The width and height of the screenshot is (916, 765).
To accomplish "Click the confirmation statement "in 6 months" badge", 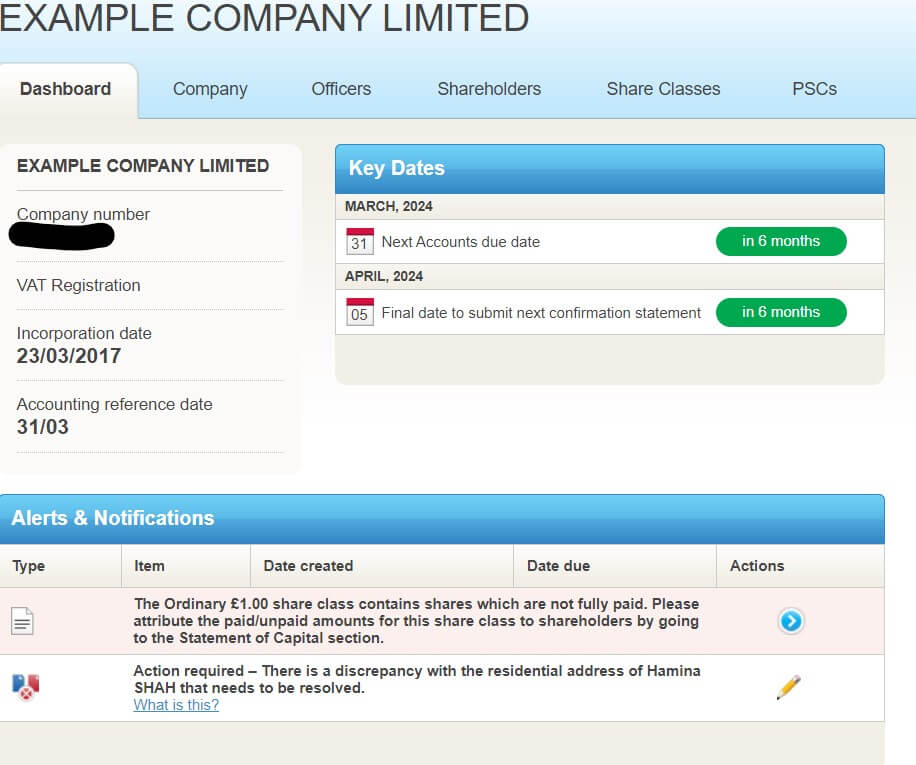I will [781, 312].
